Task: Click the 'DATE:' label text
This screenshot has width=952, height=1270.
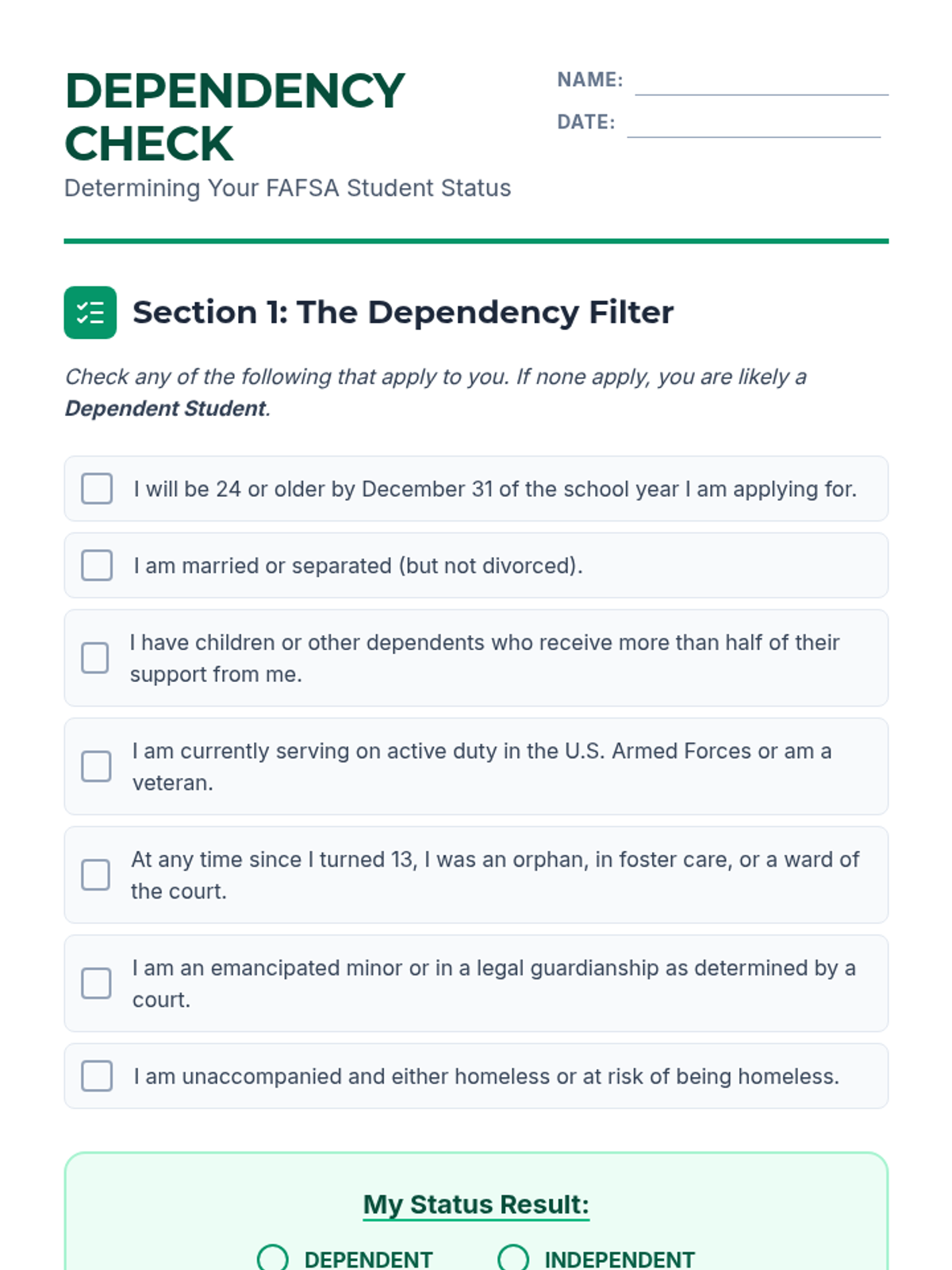Action: pos(585,122)
